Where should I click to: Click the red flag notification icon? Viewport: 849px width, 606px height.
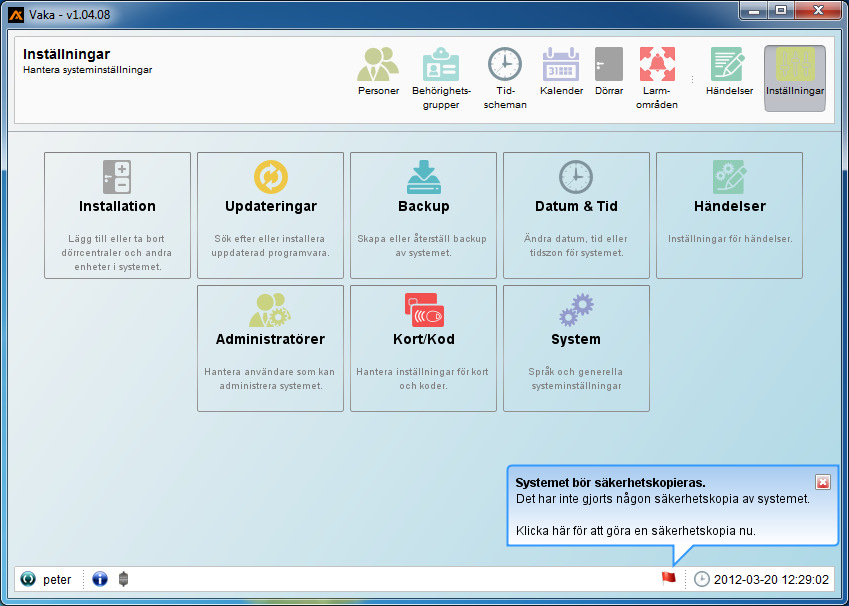pos(669,578)
